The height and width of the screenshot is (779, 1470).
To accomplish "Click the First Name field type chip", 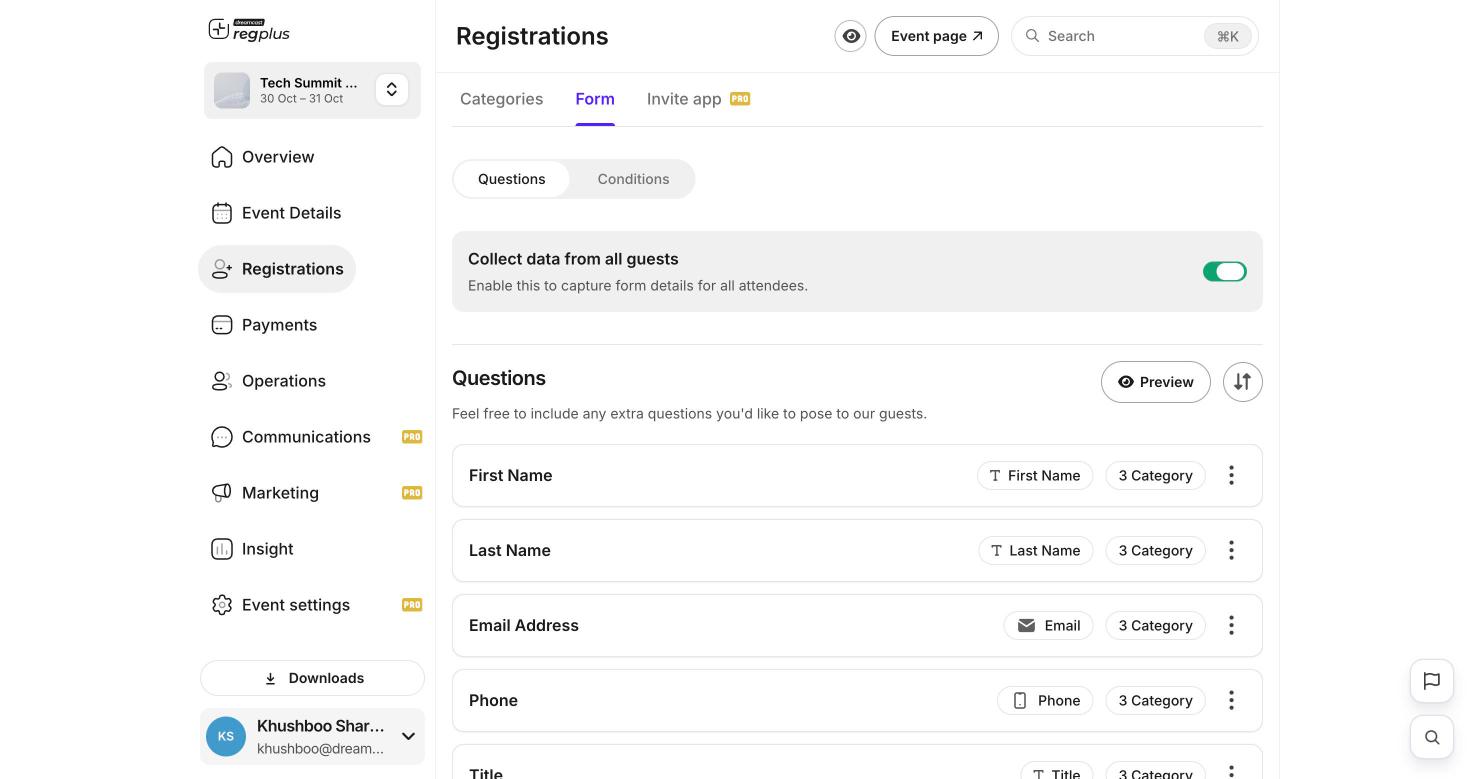I will pos(1035,476).
